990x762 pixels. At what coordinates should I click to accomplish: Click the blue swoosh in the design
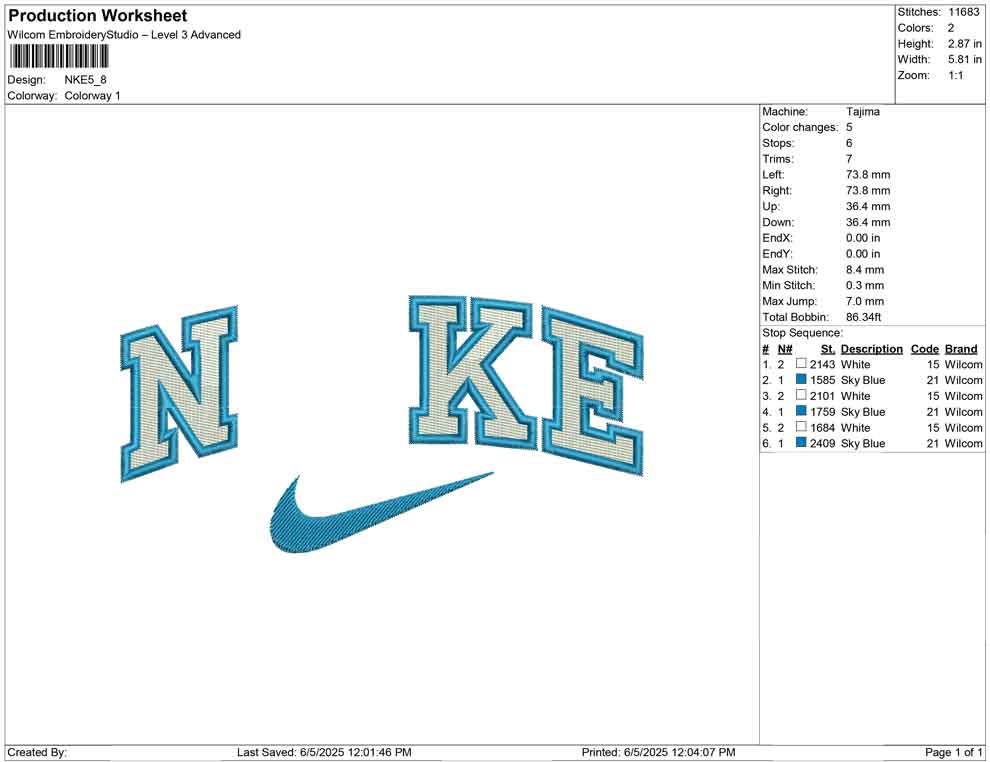(x=381, y=513)
